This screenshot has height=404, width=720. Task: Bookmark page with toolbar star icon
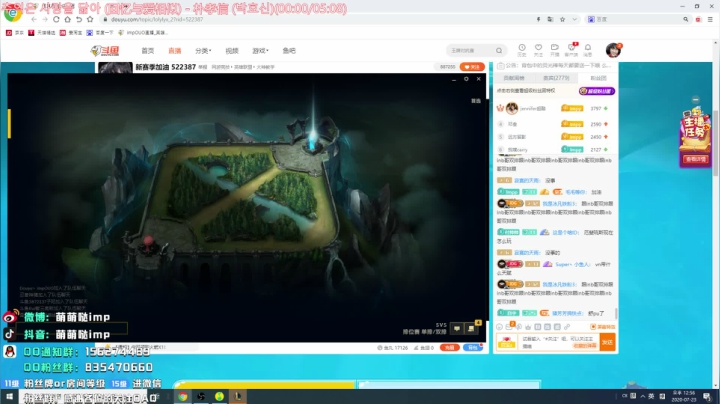point(90,19)
